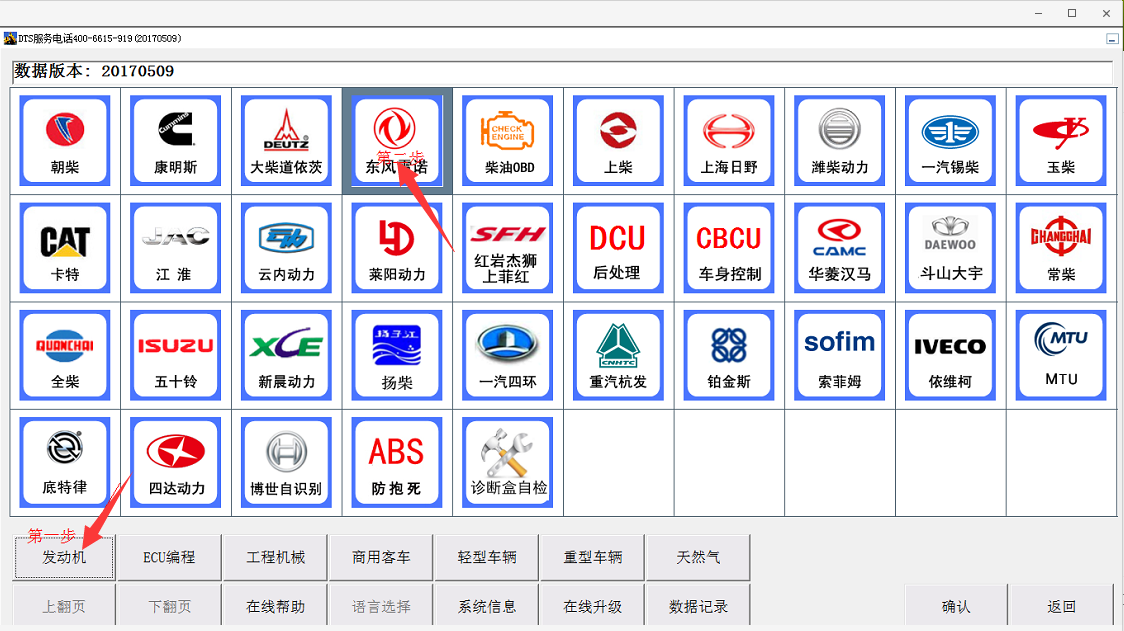
Task: Choose the 华菱汉马 CAMC icon
Action: coord(839,248)
